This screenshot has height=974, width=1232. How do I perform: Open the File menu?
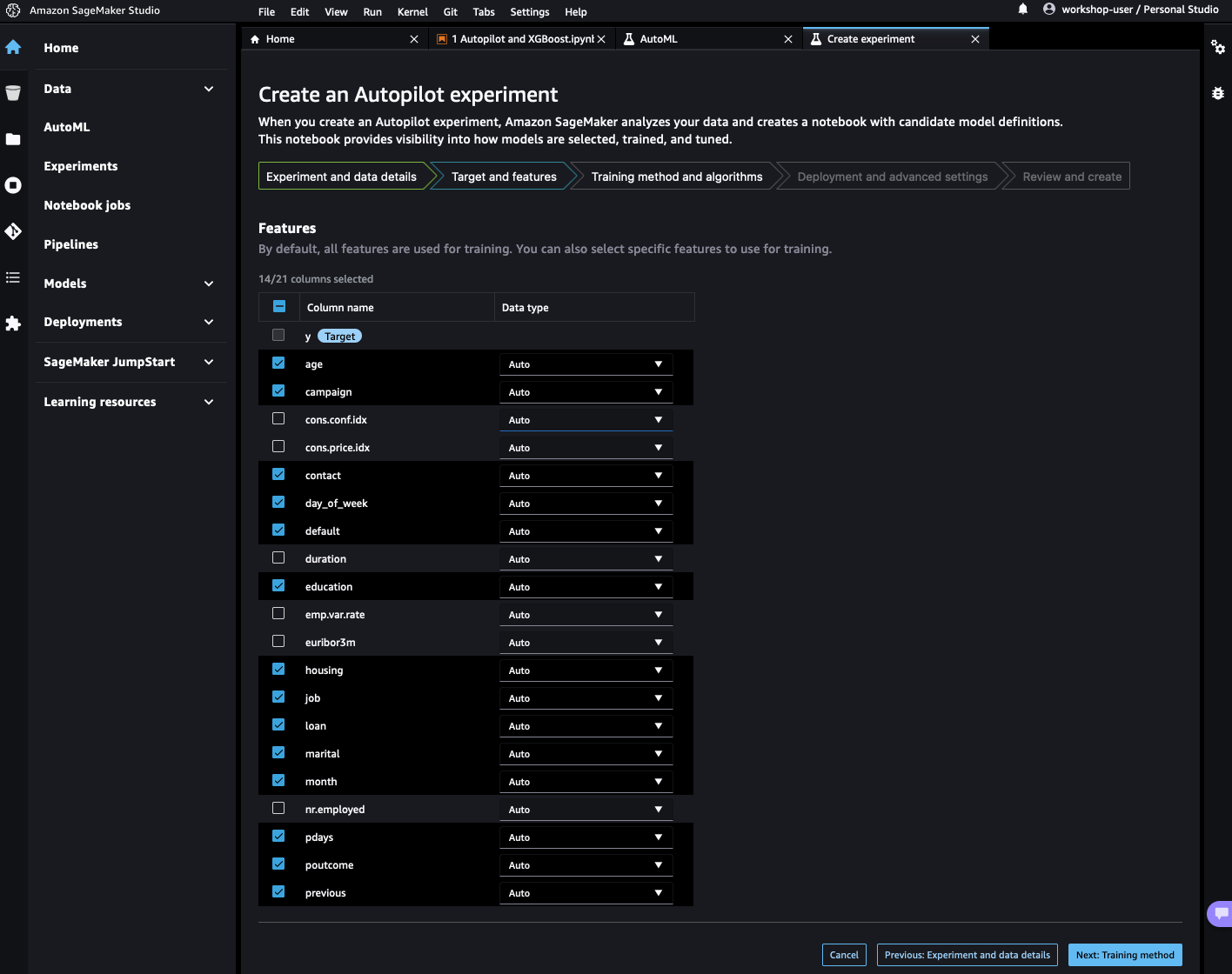pos(267,12)
